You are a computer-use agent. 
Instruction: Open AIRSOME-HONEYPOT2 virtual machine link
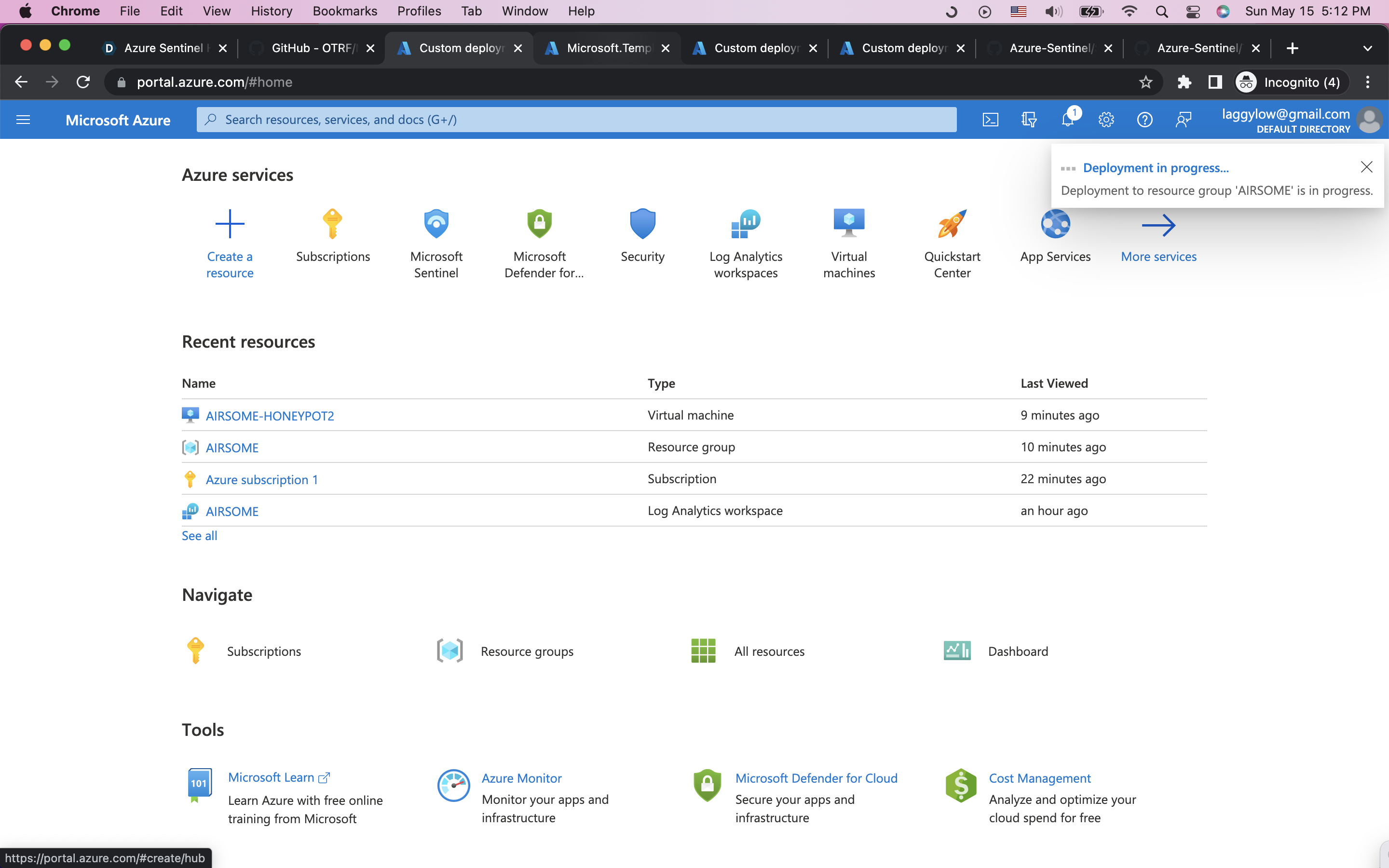click(x=270, y=416)
